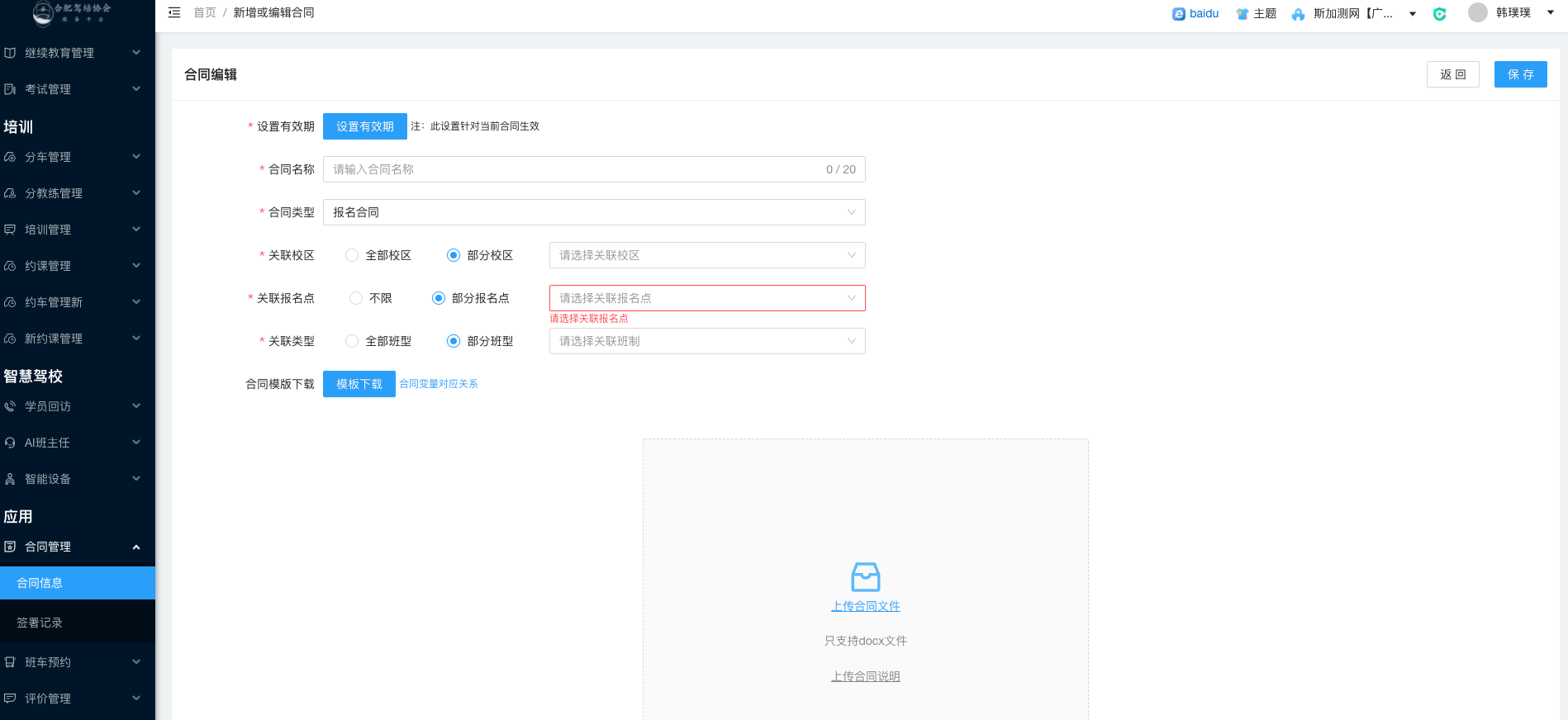Click the 模板下载 button
Image resolution: width=1568 pixels, height=720 pixels.
pyautogui.click(x=359, y=384)
